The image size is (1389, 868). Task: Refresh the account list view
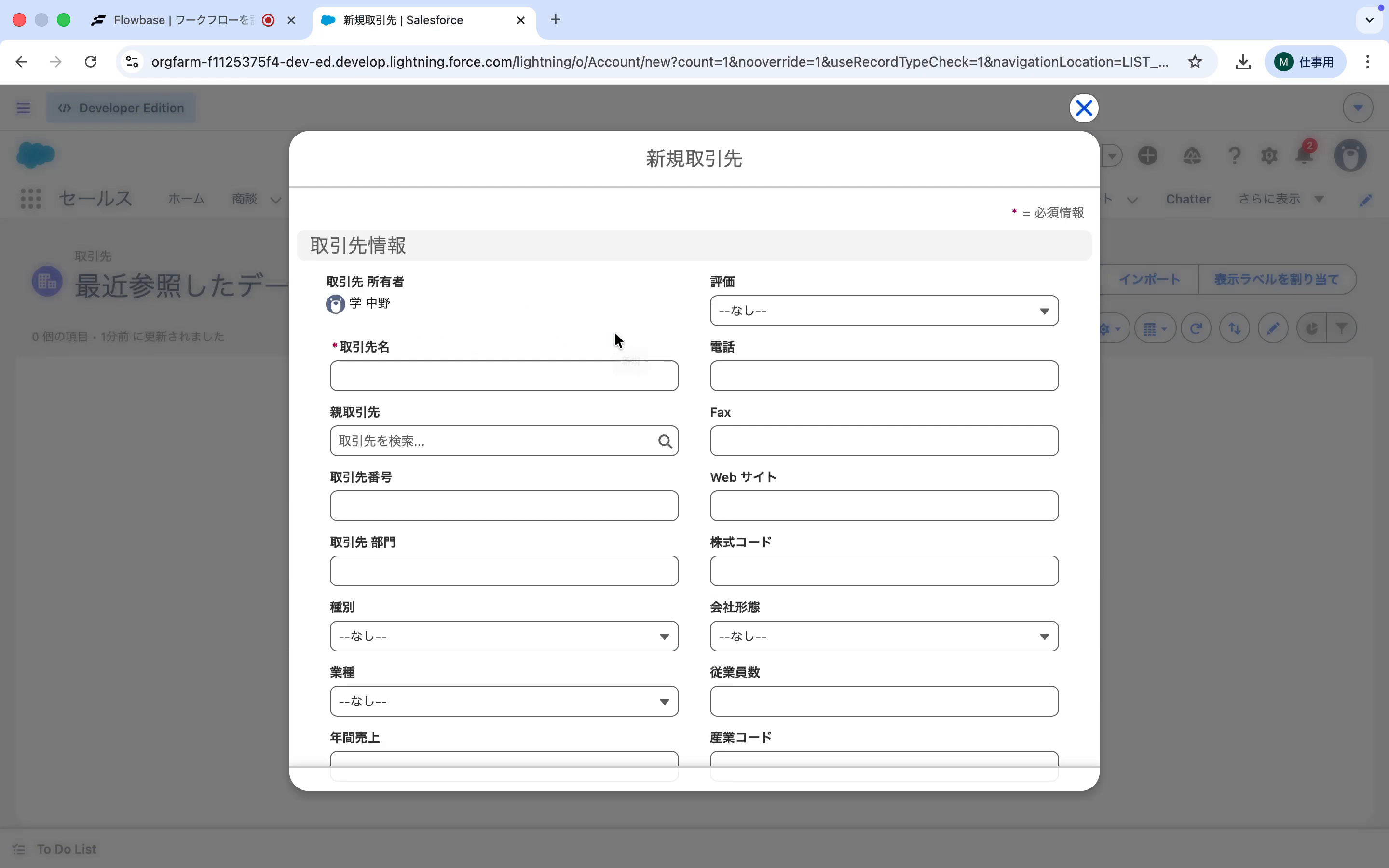tap(1196, 328)
